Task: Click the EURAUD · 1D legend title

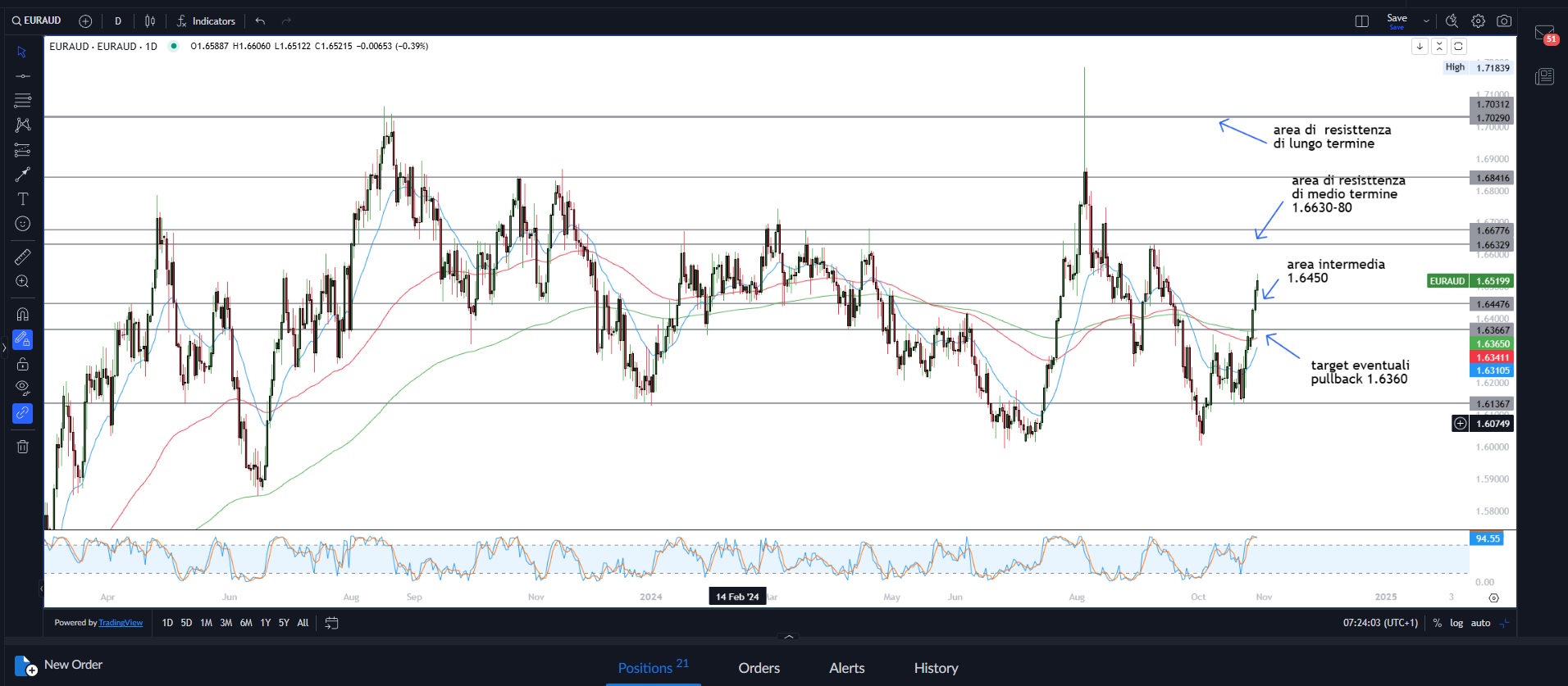Action: 103,46
